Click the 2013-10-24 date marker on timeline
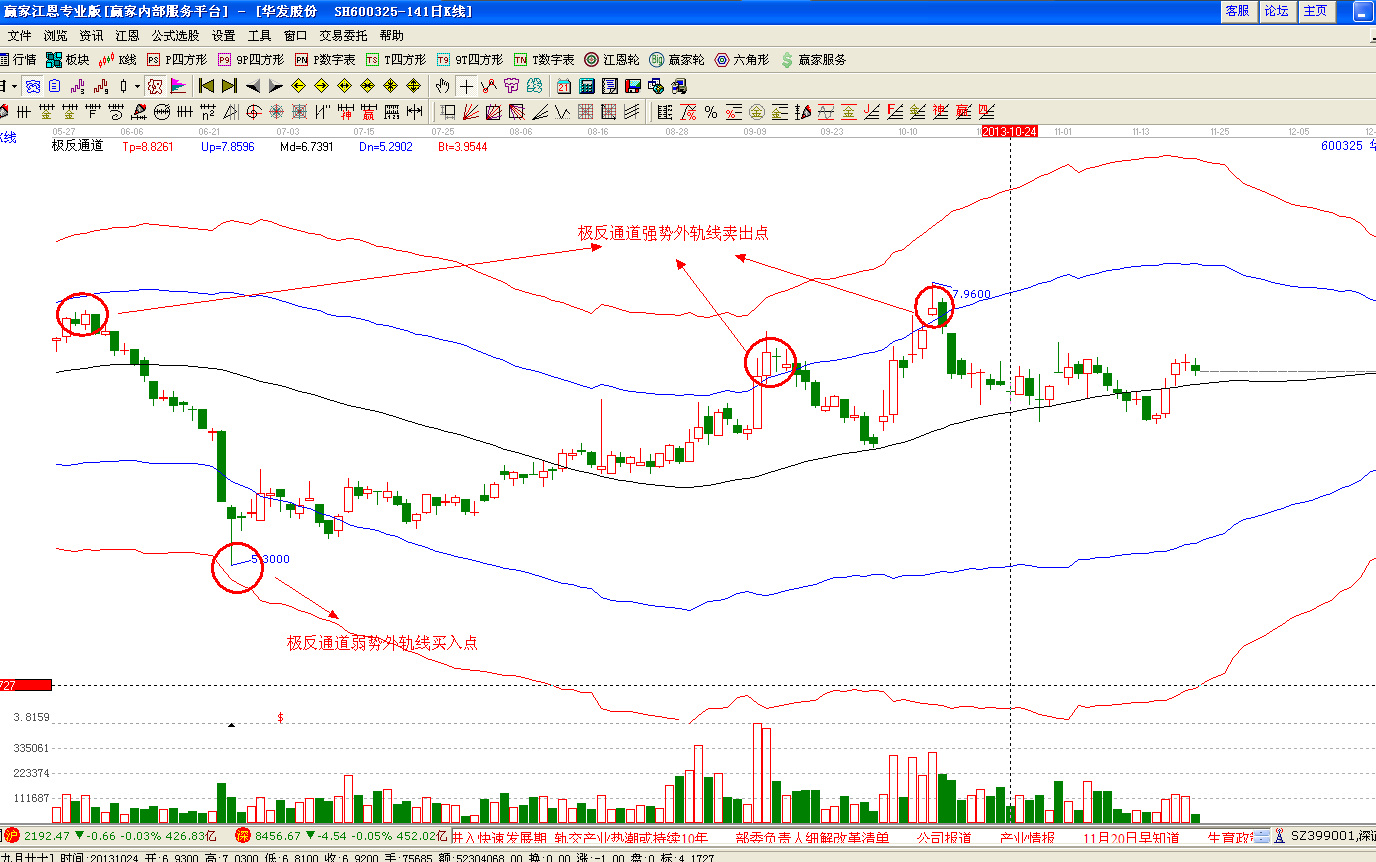The height and width of the screenshot is (862, 1376). coord(1010,132)
